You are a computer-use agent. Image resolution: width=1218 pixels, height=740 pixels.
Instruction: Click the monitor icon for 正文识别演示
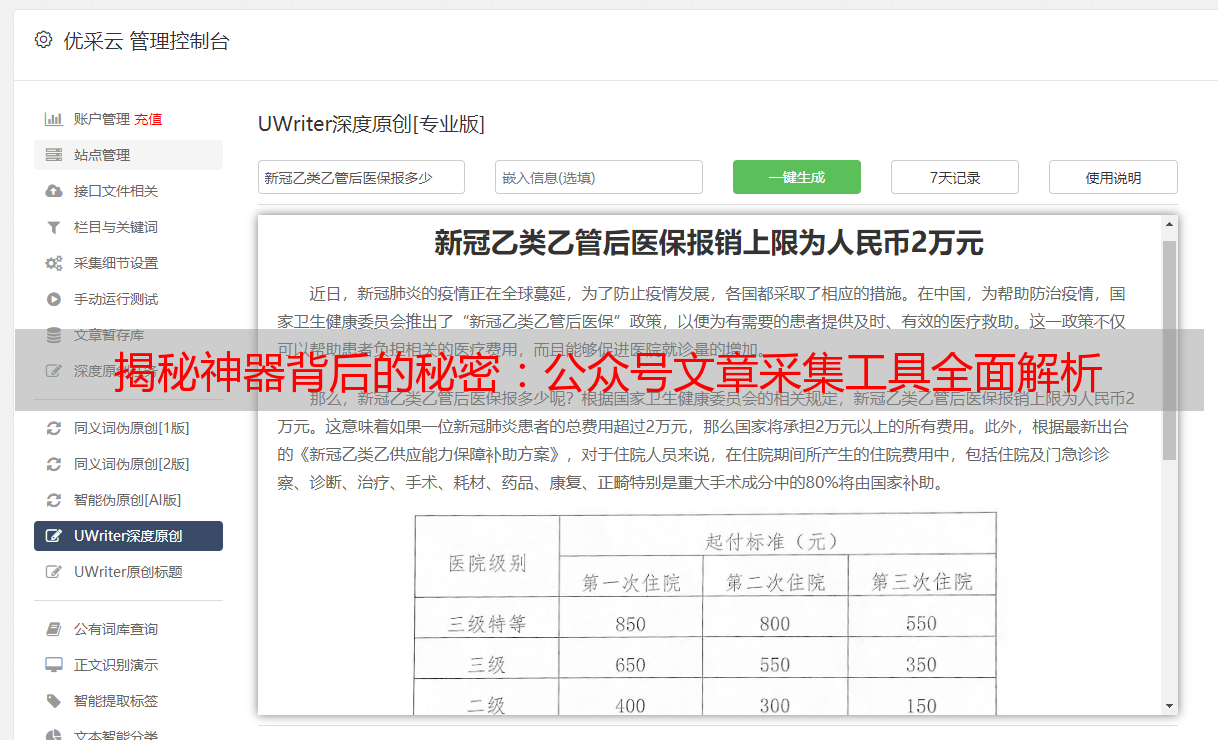(54, 665)
